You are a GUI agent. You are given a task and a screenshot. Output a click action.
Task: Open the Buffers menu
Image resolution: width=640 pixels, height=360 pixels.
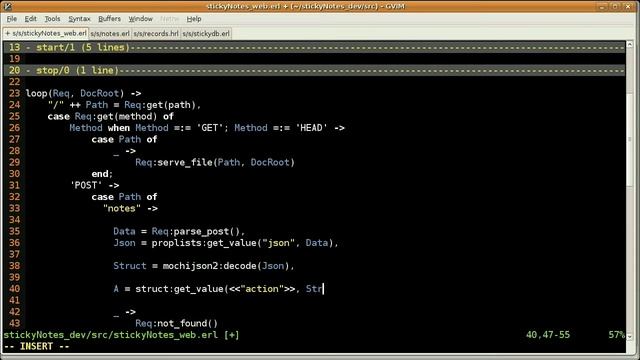coord(109,19)
